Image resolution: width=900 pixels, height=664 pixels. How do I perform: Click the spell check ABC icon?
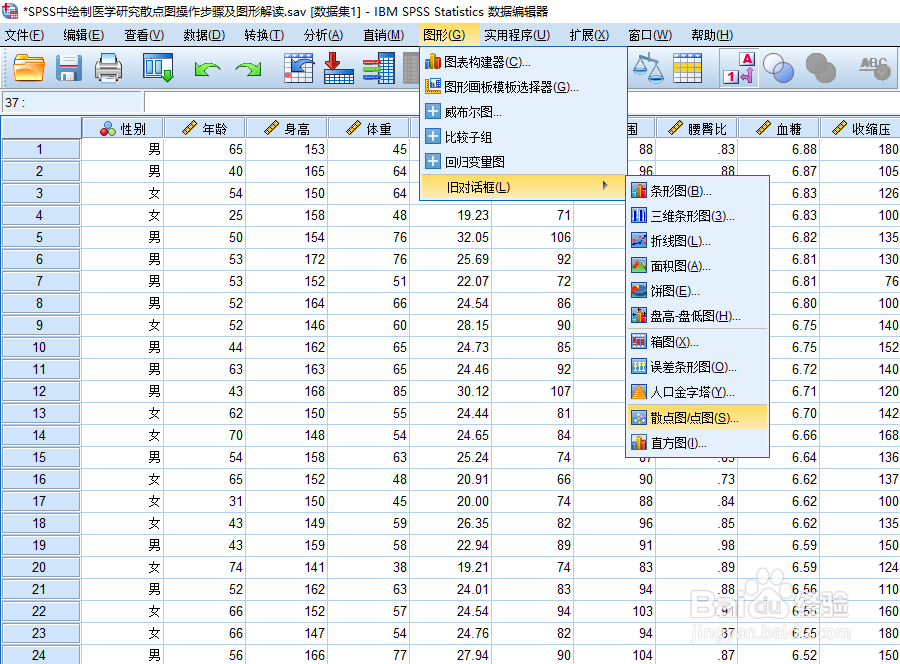(874, 68)
